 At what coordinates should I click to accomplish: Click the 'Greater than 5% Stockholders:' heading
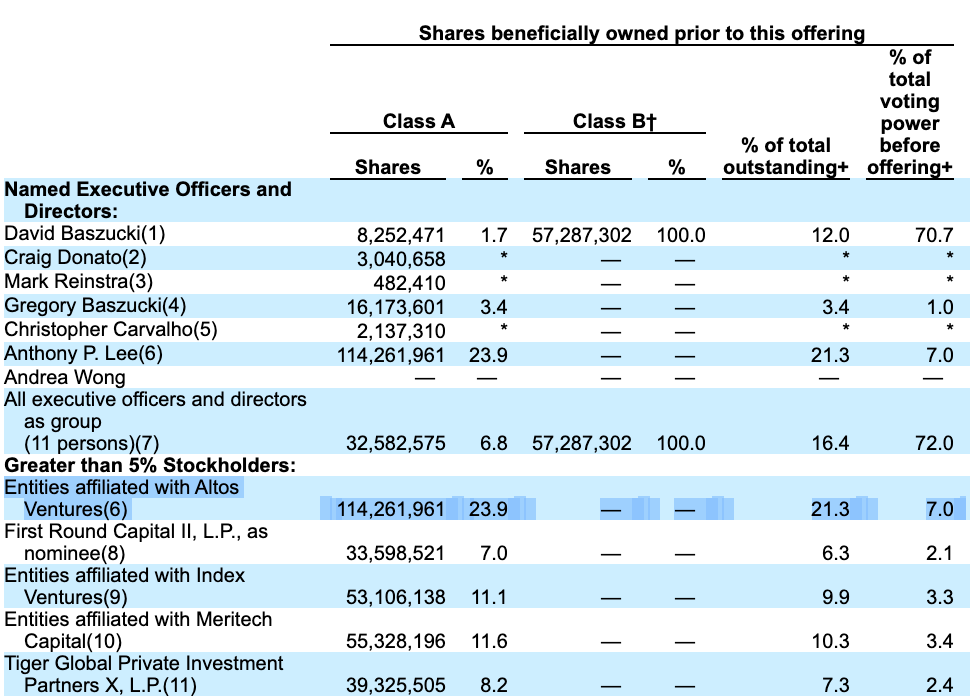click(150, 465)
